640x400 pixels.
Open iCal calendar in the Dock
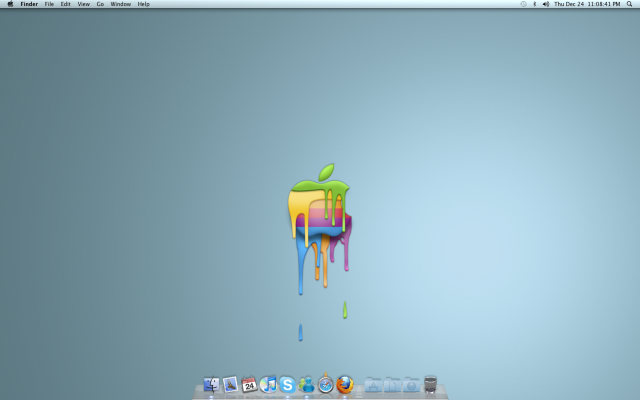(x=249, y=384)
